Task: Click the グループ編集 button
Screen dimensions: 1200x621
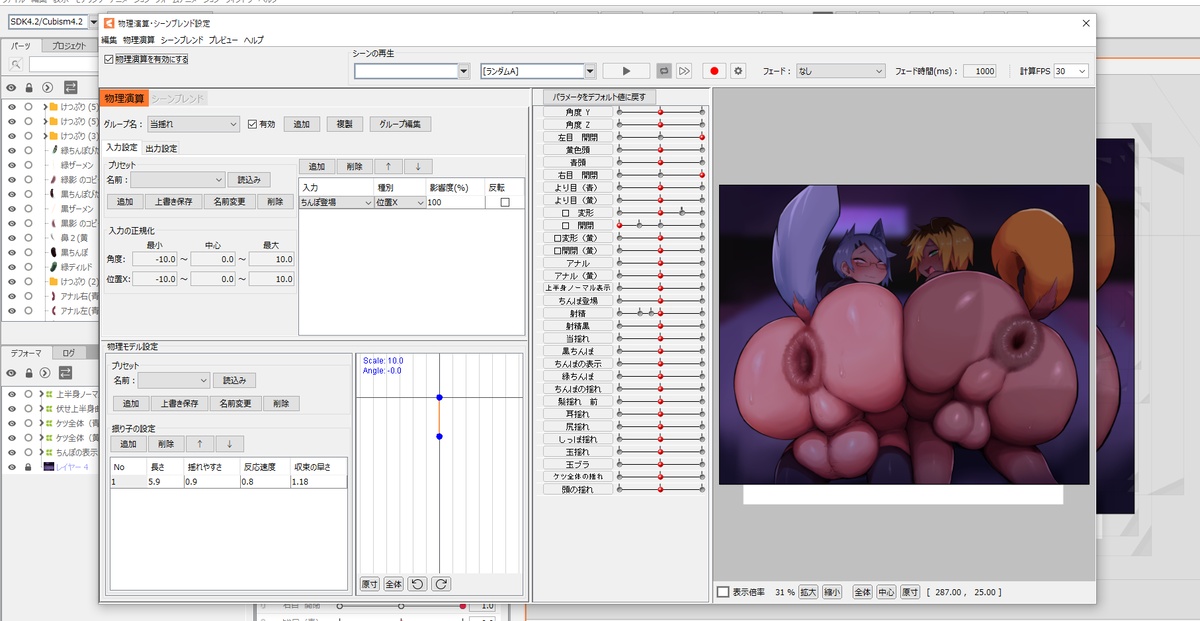Action: click(401, 124)
